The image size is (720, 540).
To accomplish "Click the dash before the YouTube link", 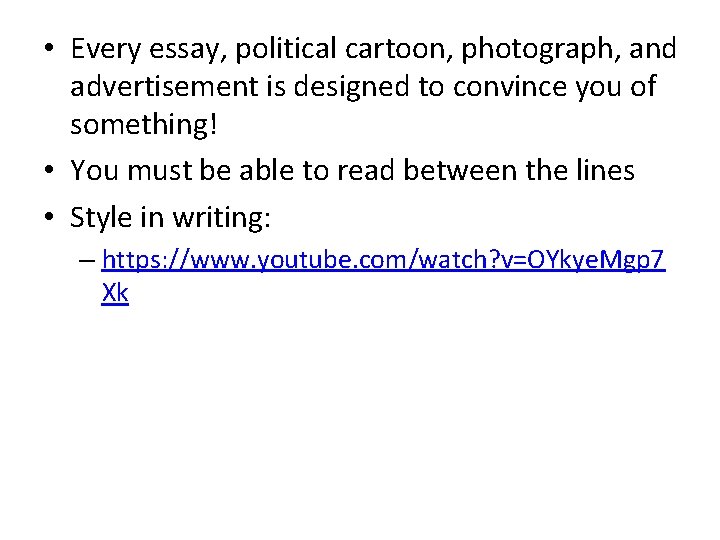I will tap(87, 261).
